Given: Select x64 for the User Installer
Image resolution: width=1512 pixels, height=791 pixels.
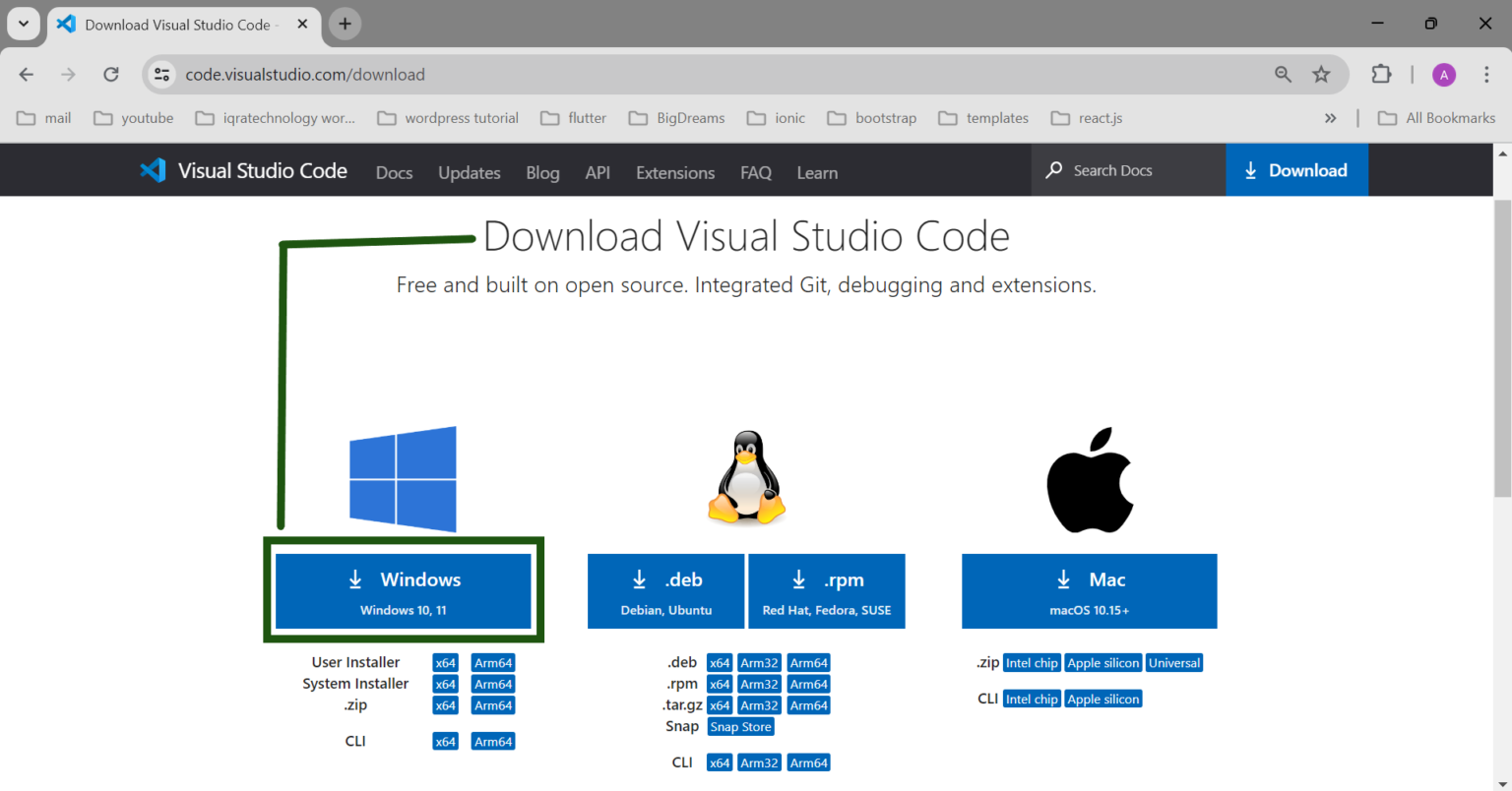Looking at the screenshot, I should [445, 662].
